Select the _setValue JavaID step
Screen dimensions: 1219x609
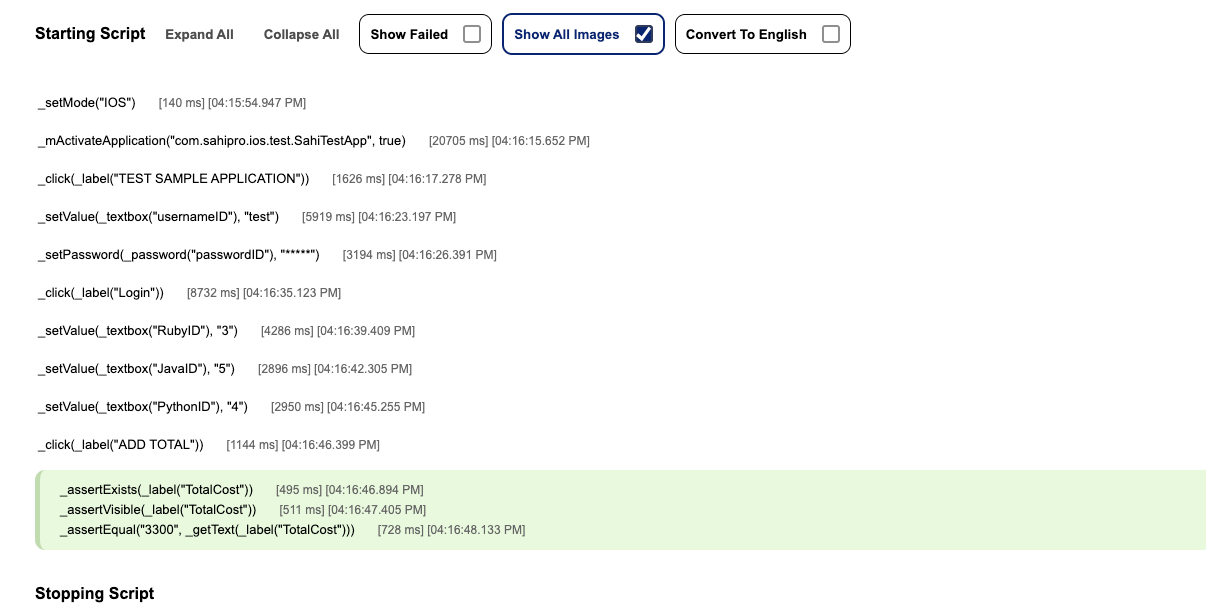click(x=136, y=369)
